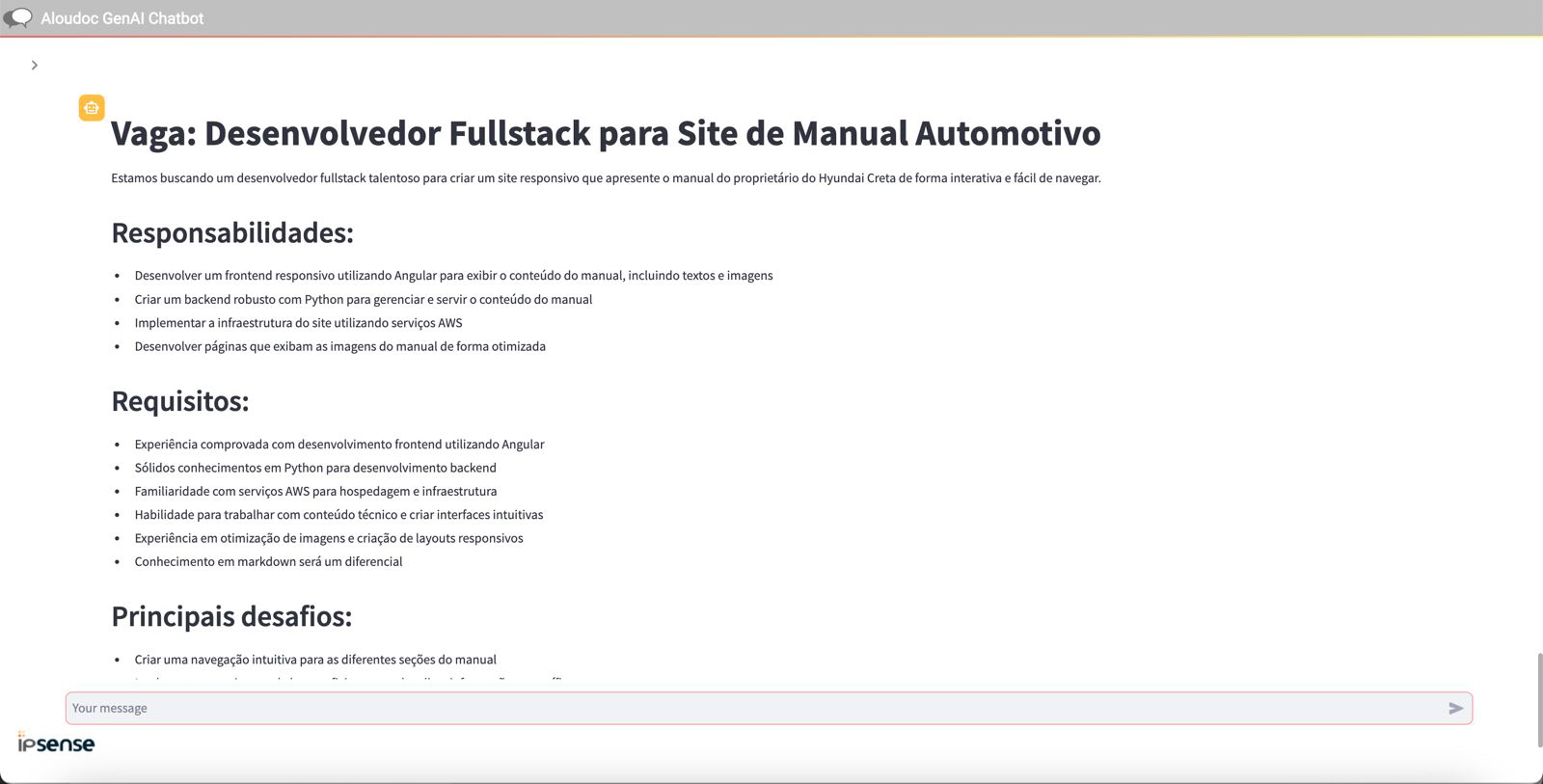Click the ipsense logo

(x=56, y=743)
